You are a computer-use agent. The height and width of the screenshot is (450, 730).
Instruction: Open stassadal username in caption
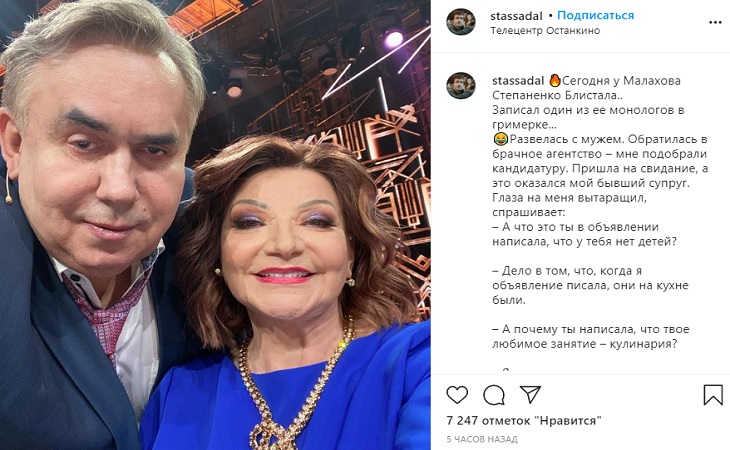click(518, 81)
